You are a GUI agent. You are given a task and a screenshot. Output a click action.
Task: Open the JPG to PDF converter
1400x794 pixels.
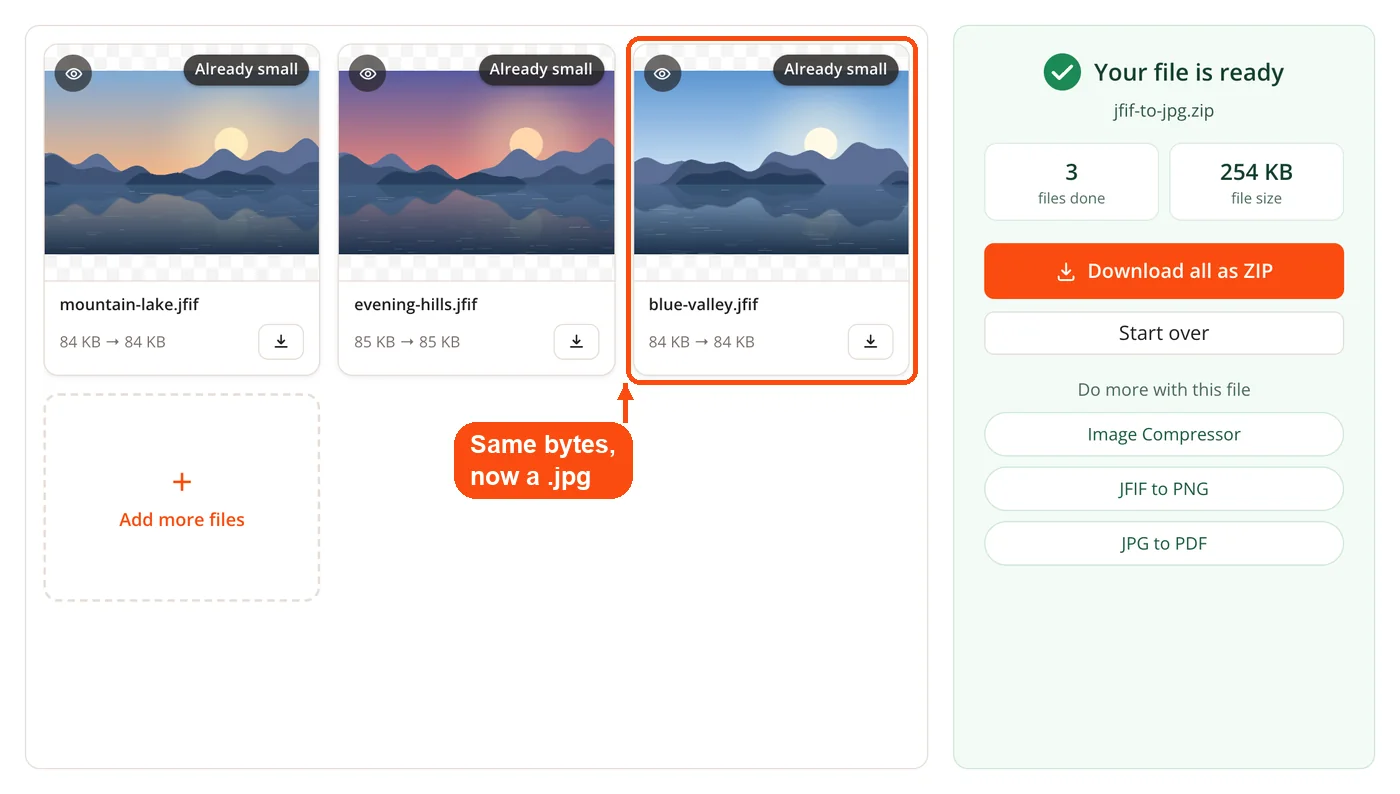point(1164,544)
